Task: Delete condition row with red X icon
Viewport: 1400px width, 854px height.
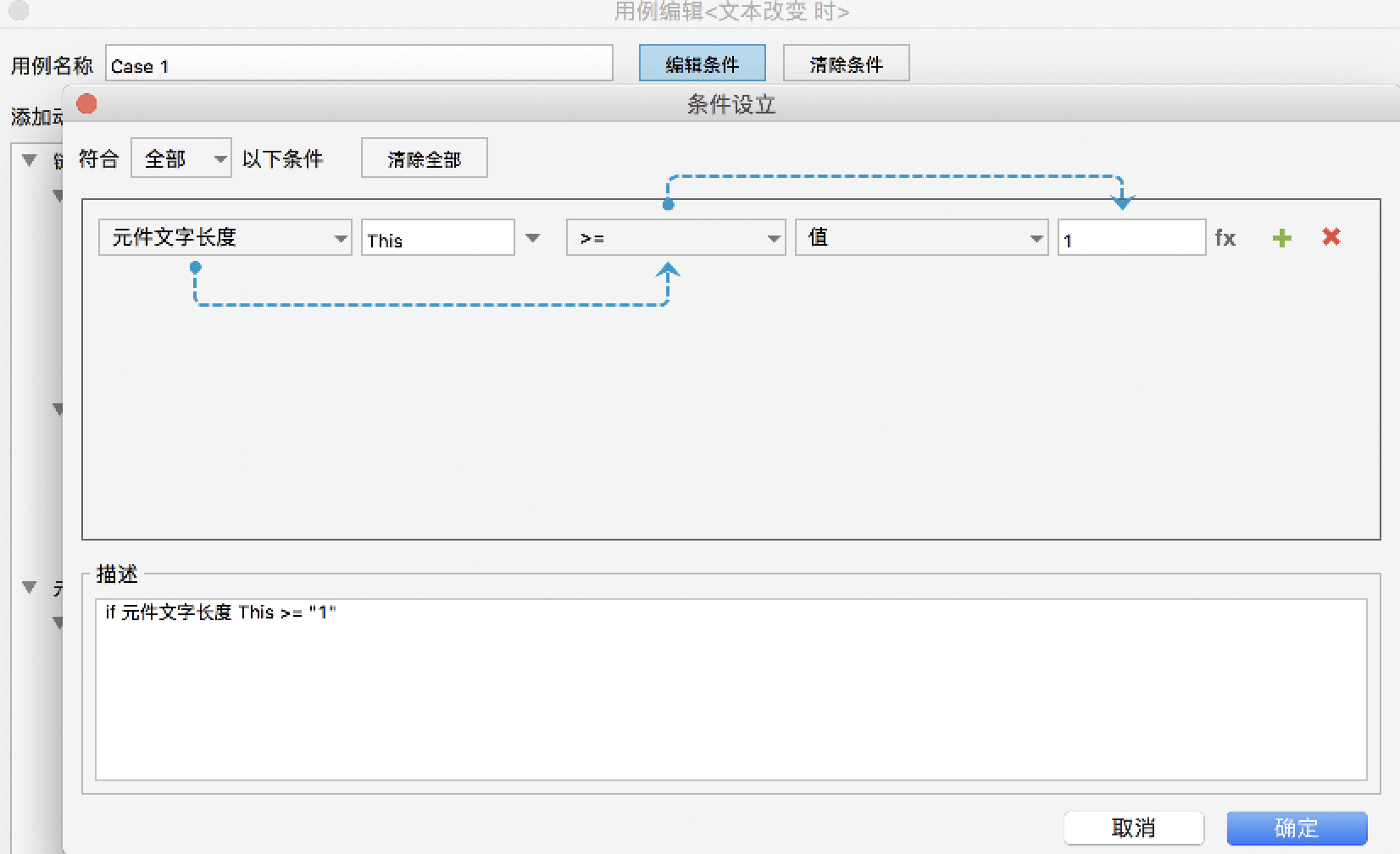Action: click(1331, 237)
